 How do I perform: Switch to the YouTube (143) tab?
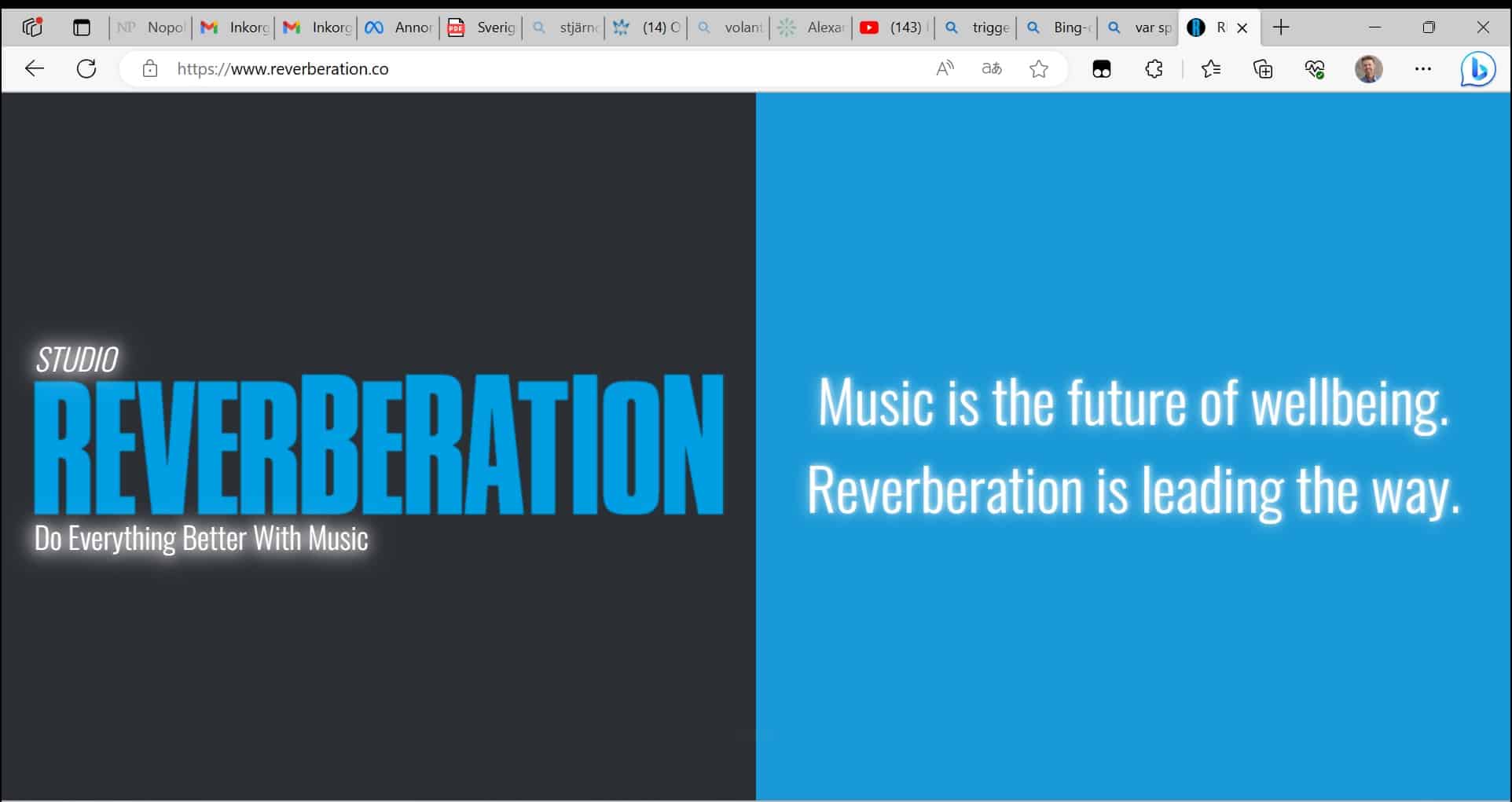894,27
